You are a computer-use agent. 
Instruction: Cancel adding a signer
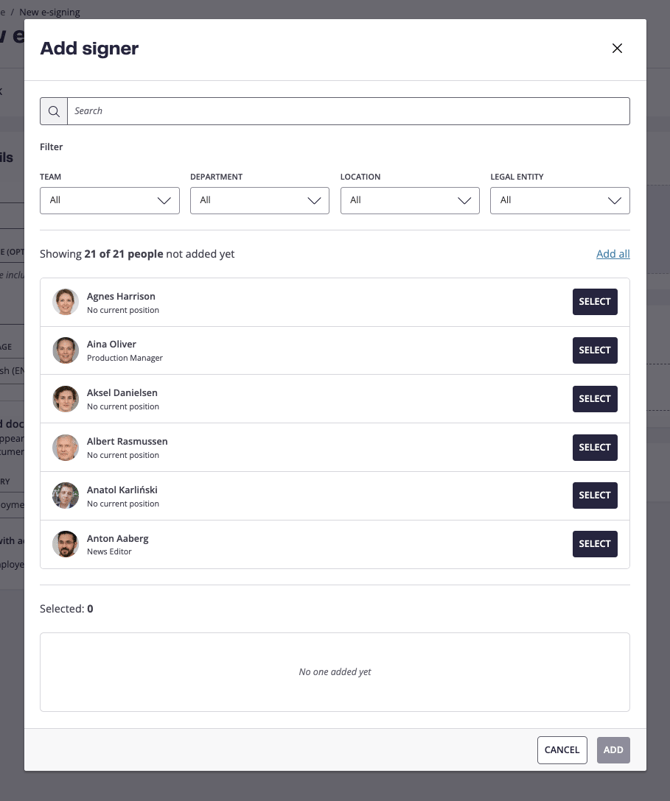pyautogui.click(x=562, y=750)
